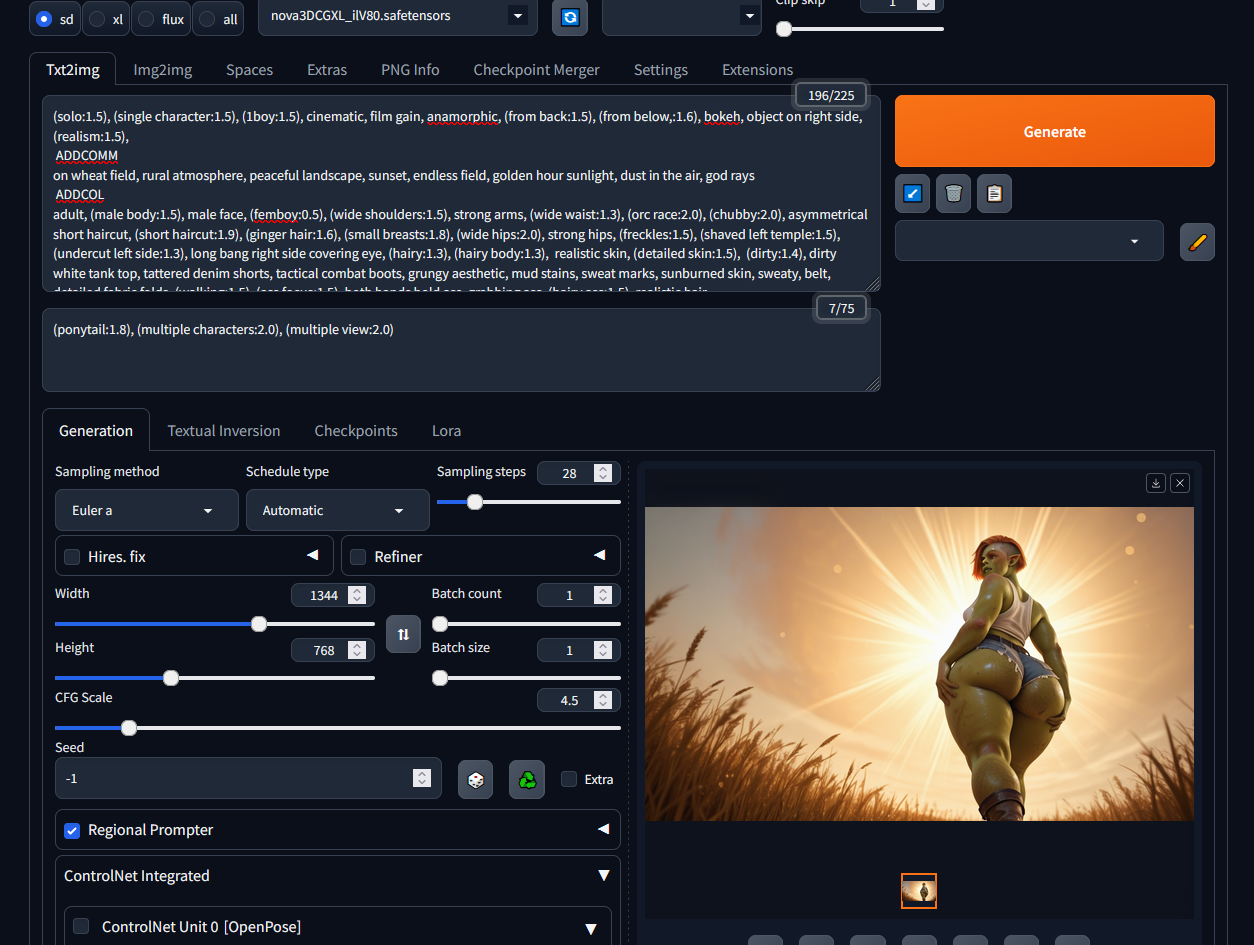Open the Lora tab

(446, 431)
